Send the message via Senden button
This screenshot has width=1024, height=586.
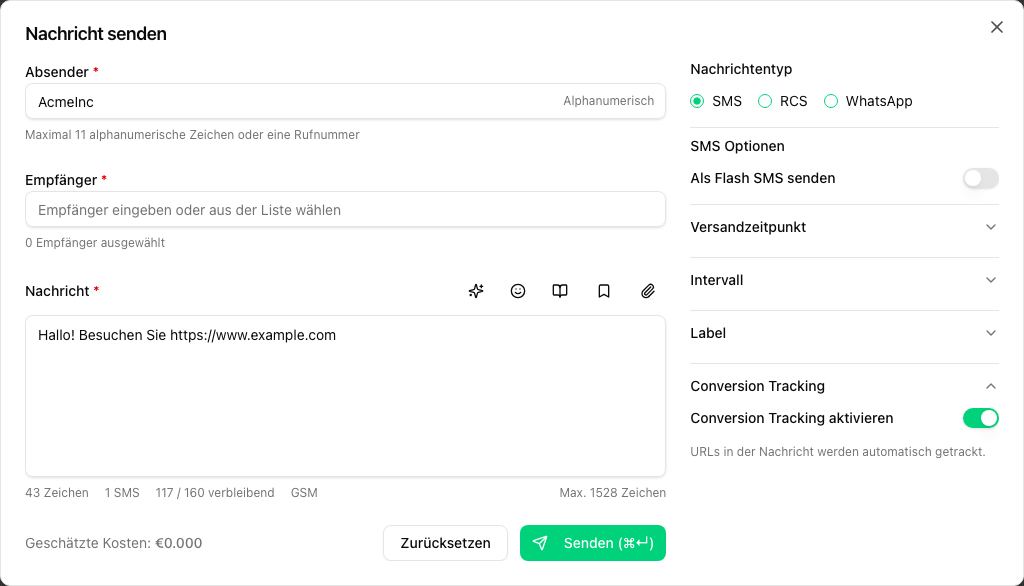click(x=592, y=543)
